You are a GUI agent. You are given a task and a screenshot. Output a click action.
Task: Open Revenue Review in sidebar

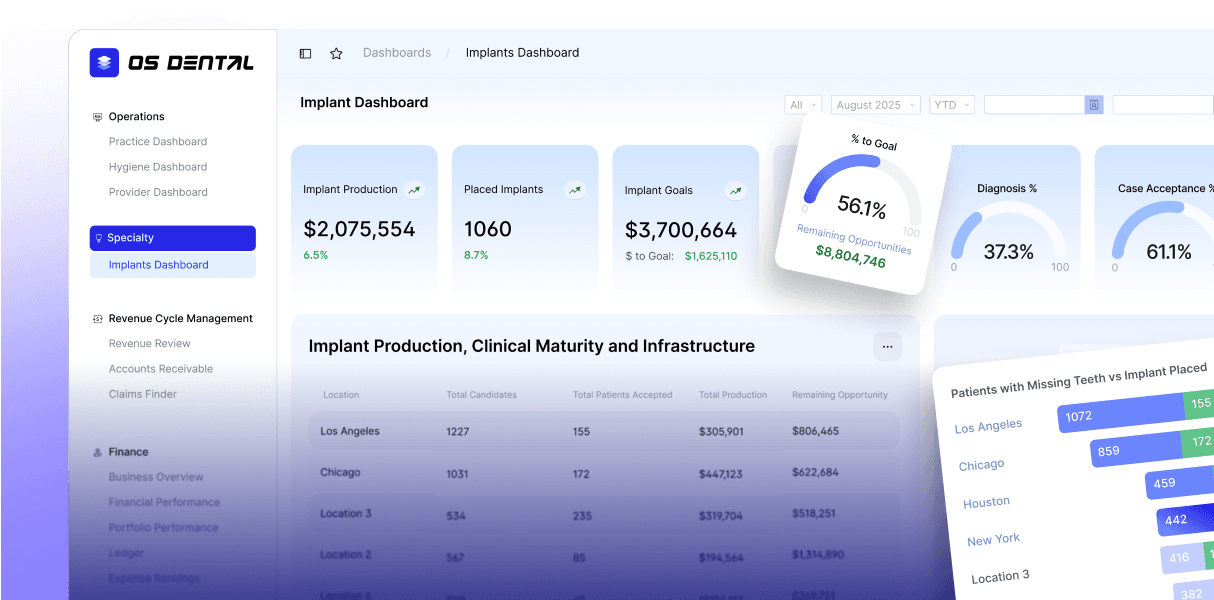click(150, 344)
